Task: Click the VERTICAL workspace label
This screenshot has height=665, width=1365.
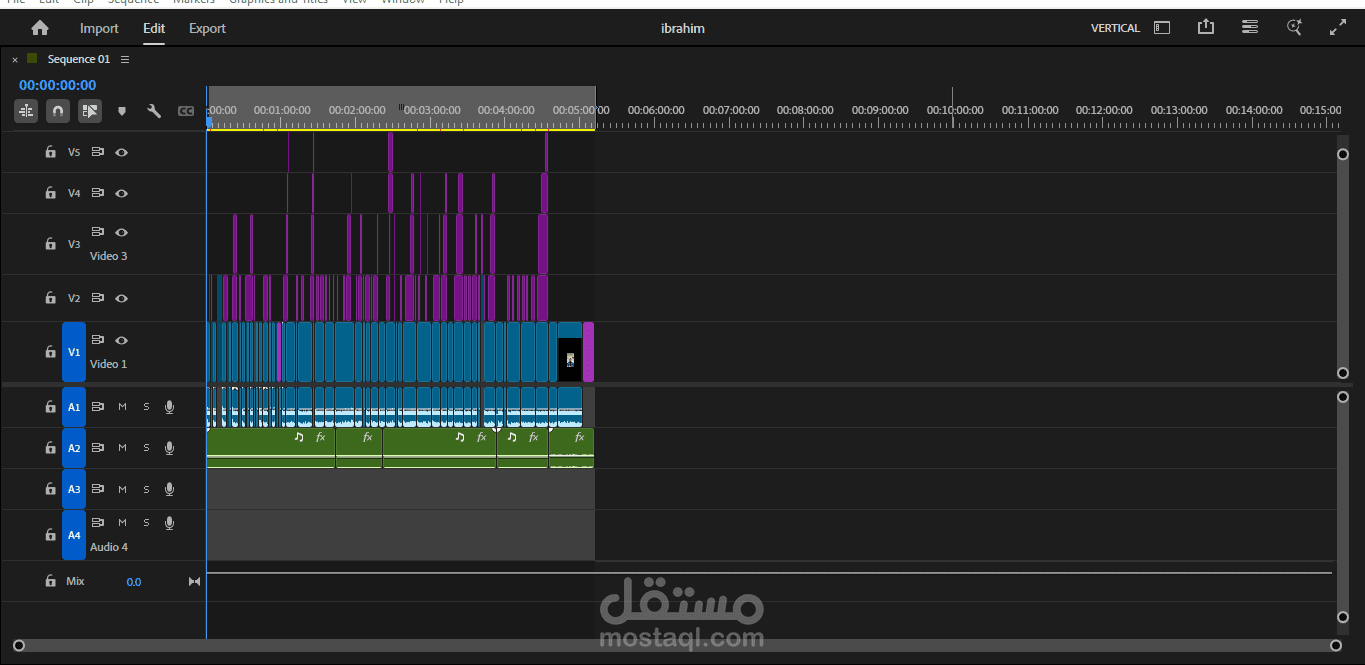Action: point(1115,28)
